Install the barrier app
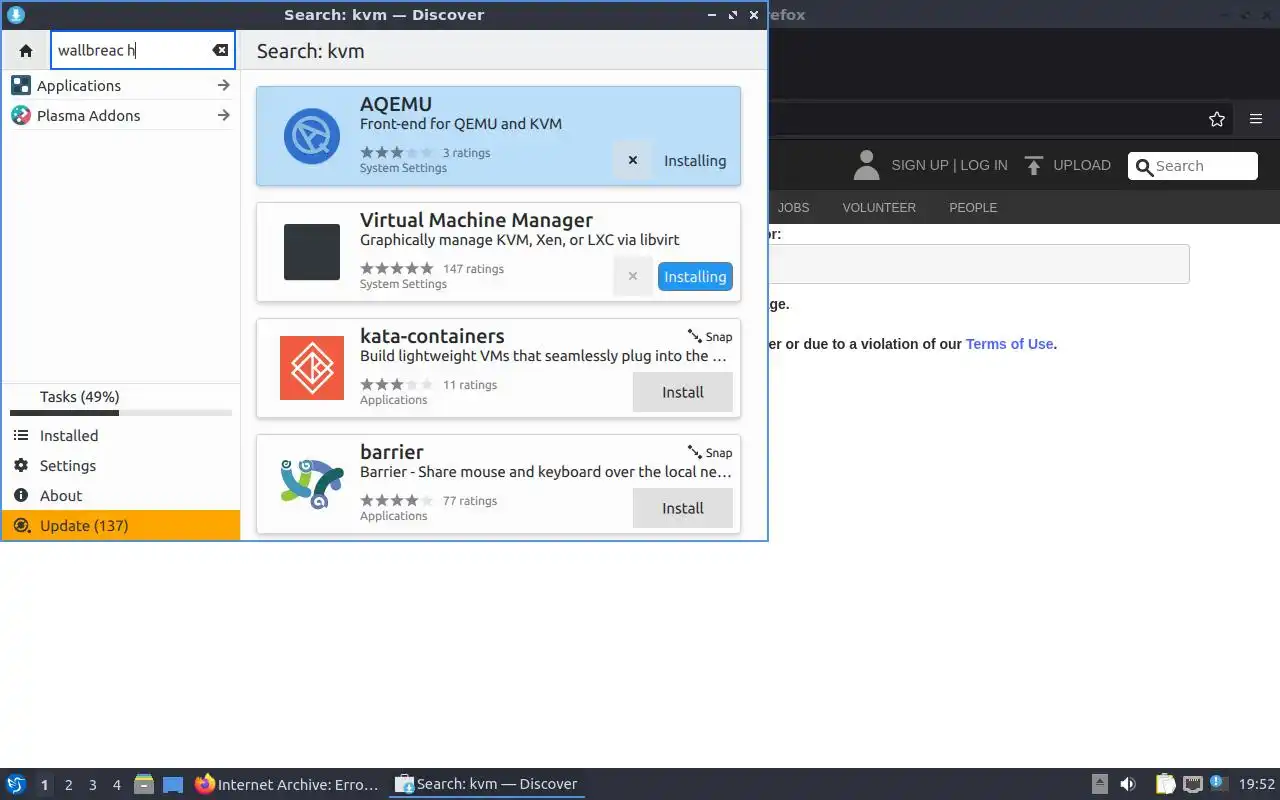The height and width of the screenshot is (800, 1280). 683,508
